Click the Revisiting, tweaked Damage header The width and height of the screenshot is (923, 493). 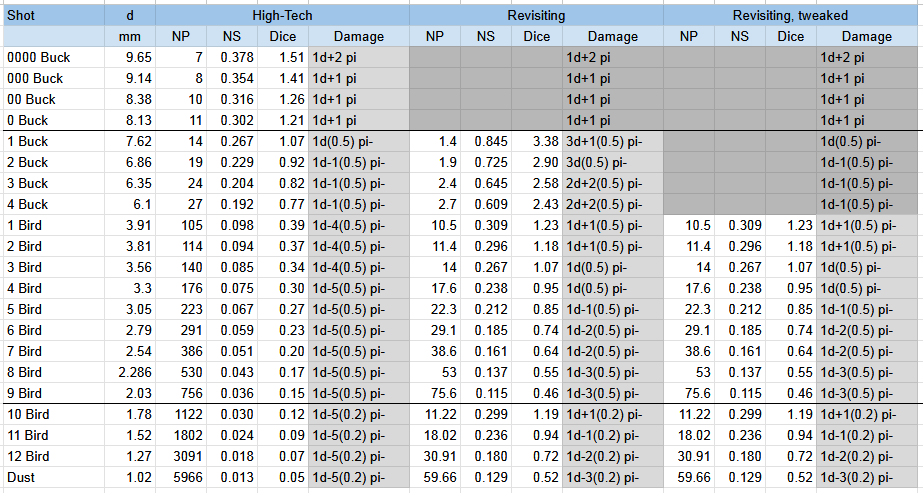click(x=867, y=36)
